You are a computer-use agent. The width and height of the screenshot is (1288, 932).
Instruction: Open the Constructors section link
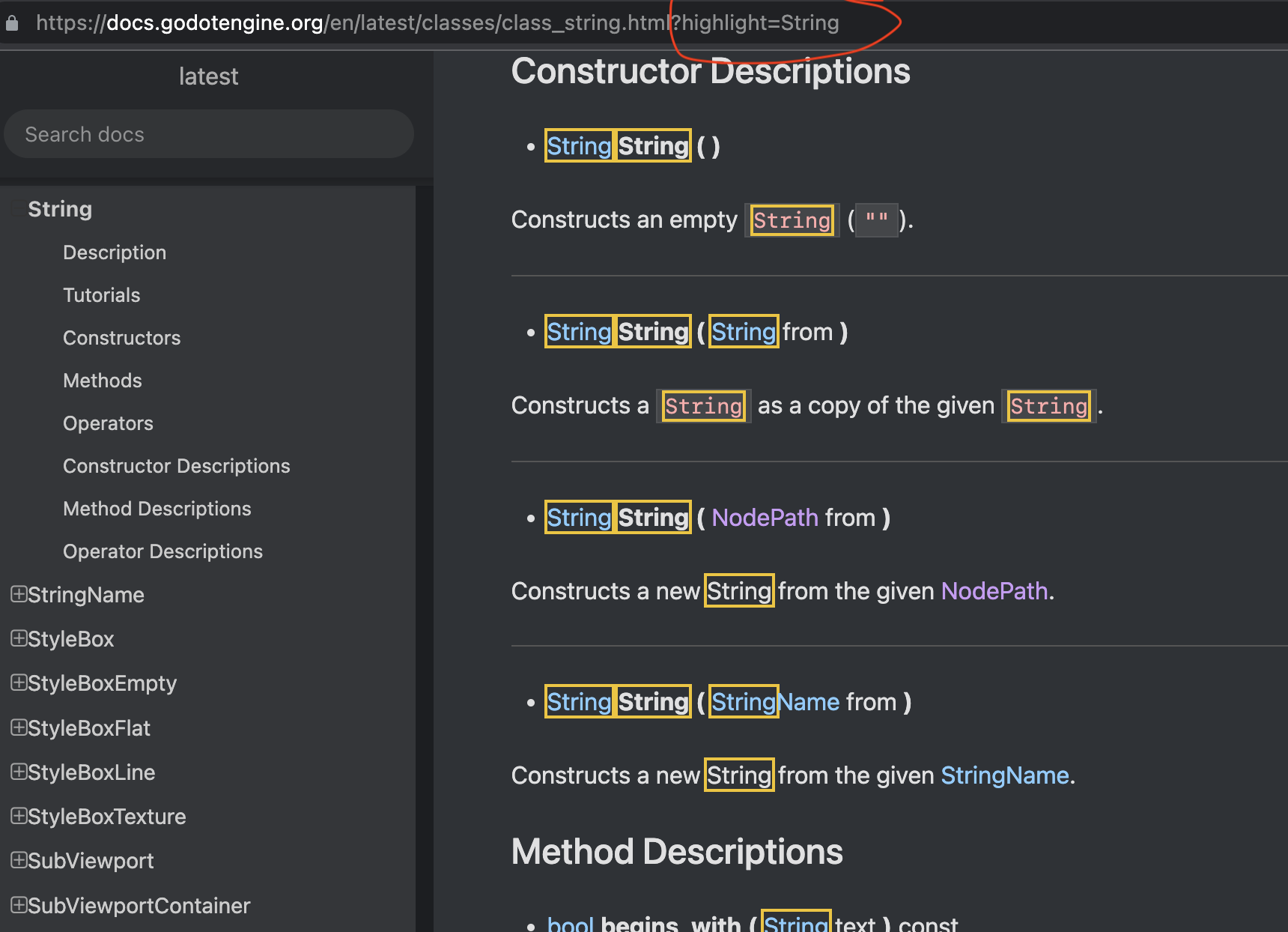click(x=121, y=337)
